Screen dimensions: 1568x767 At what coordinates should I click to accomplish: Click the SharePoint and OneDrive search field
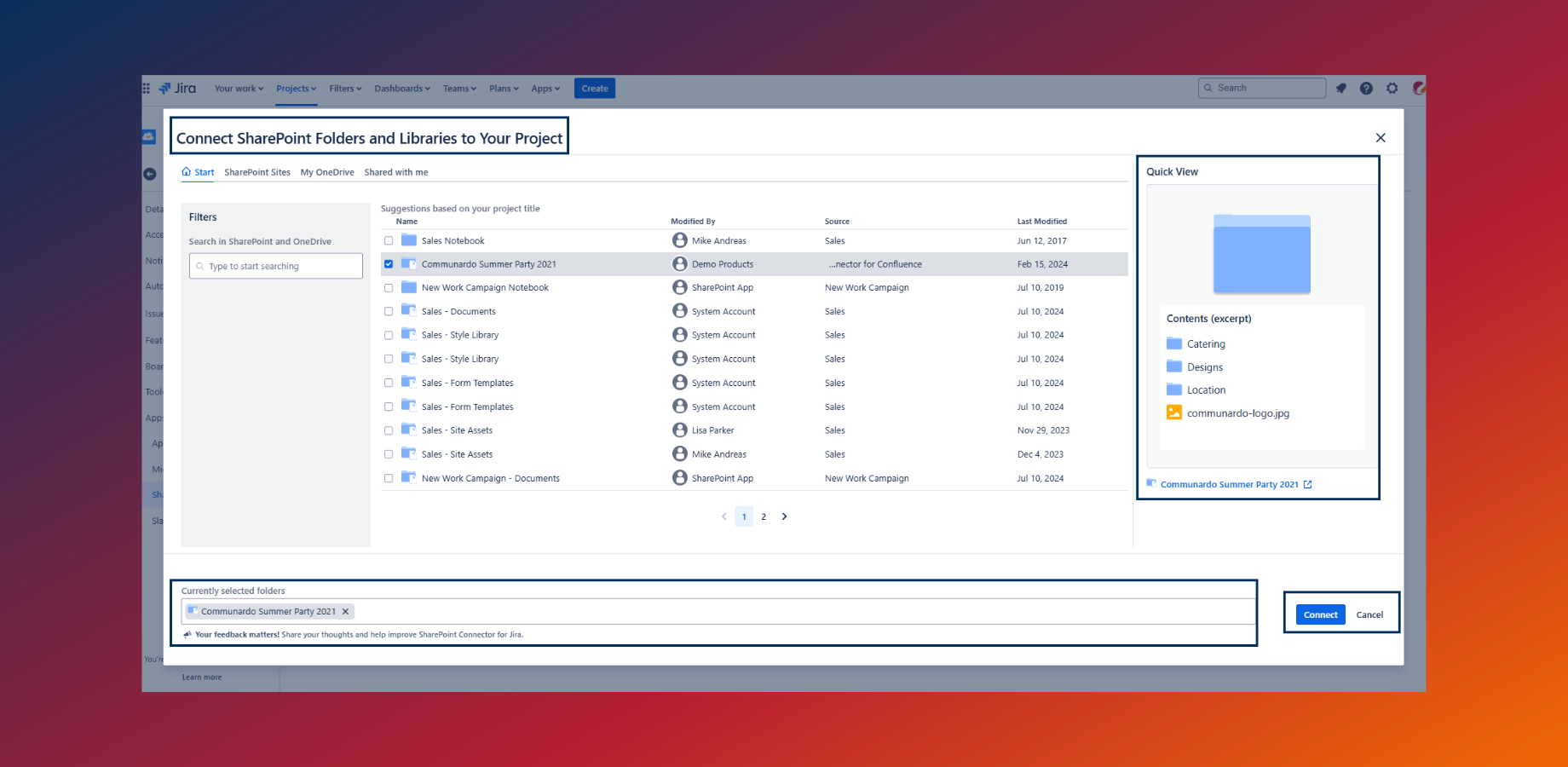click(x=276, y=266)
